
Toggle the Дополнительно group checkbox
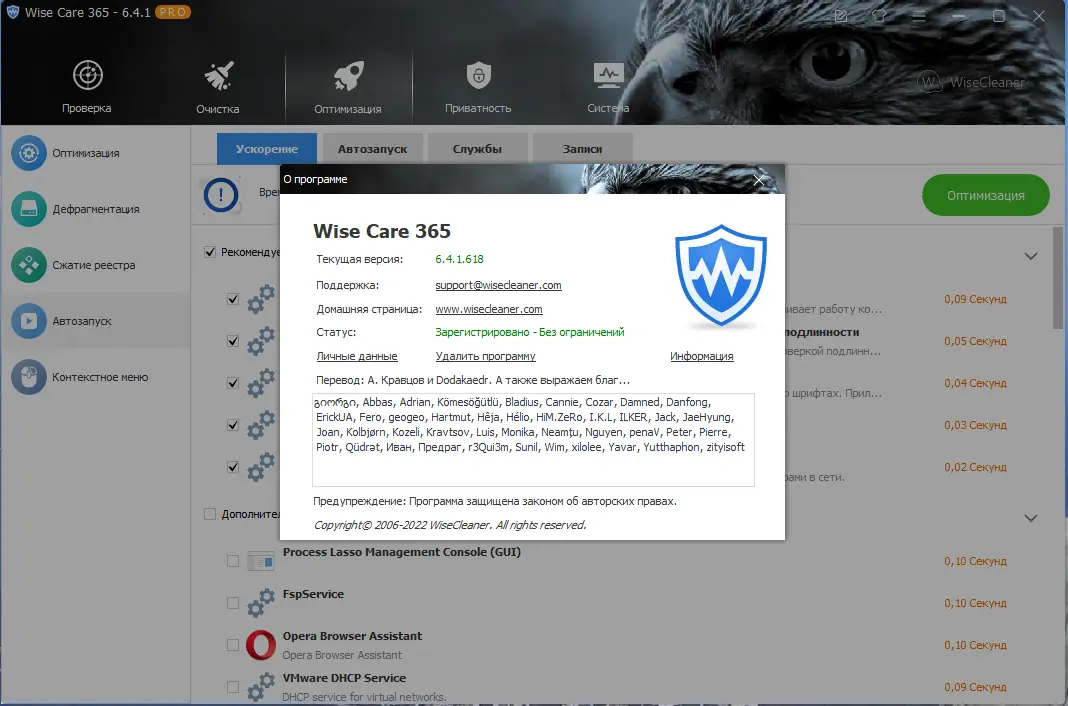[x=210, y=514]
